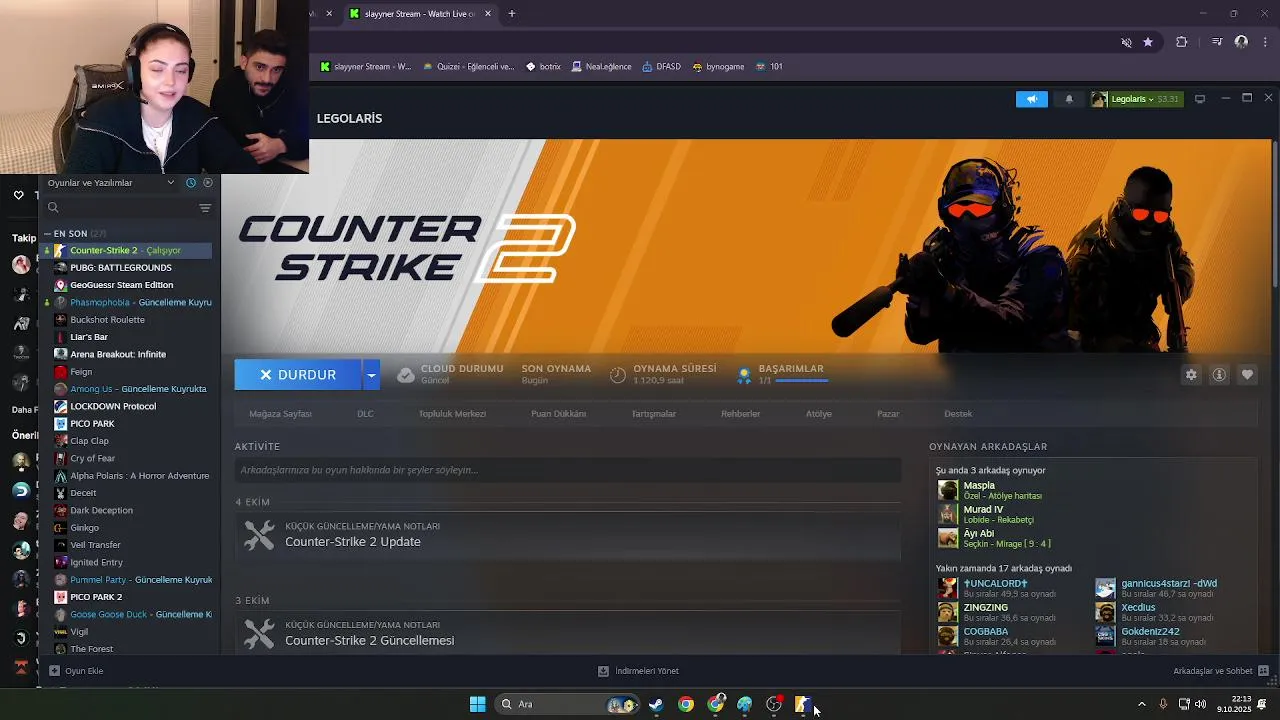Open the browser's new tab plus button
1280x720 pixels.
512,14
